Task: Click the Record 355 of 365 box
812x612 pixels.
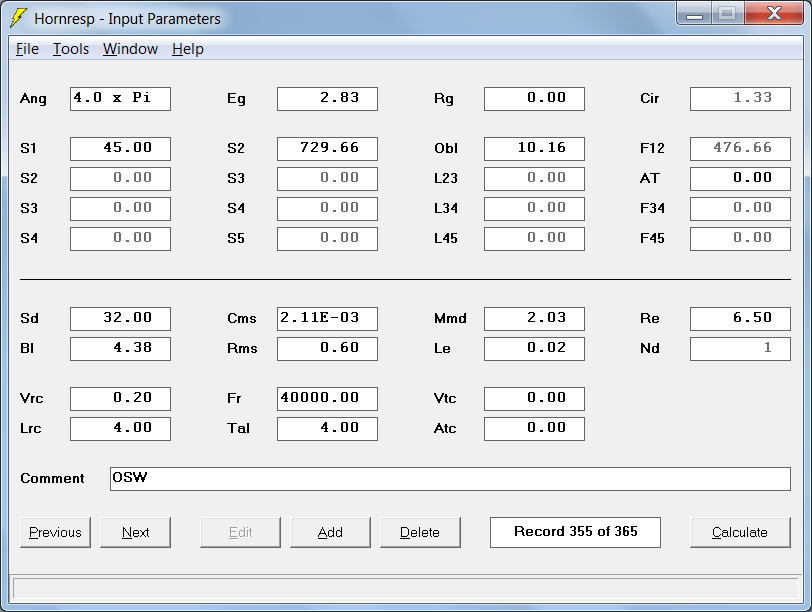Action: [575, 532]
